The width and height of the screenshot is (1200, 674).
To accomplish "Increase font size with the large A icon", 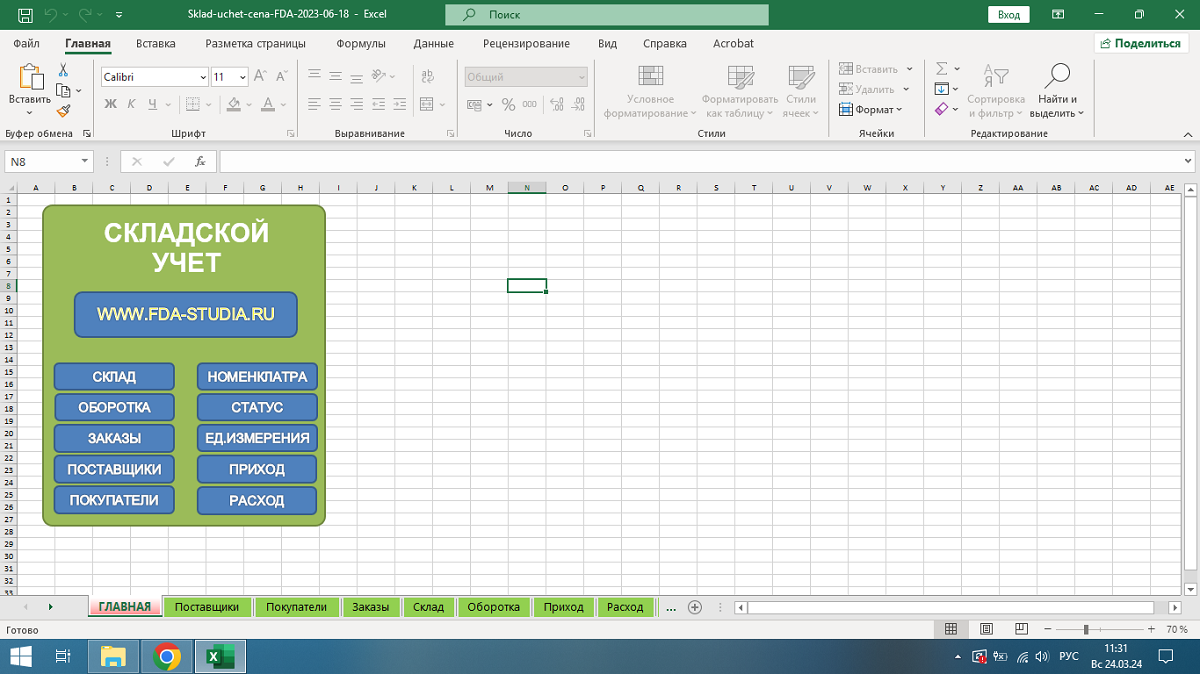I will (x=260, y=76).
